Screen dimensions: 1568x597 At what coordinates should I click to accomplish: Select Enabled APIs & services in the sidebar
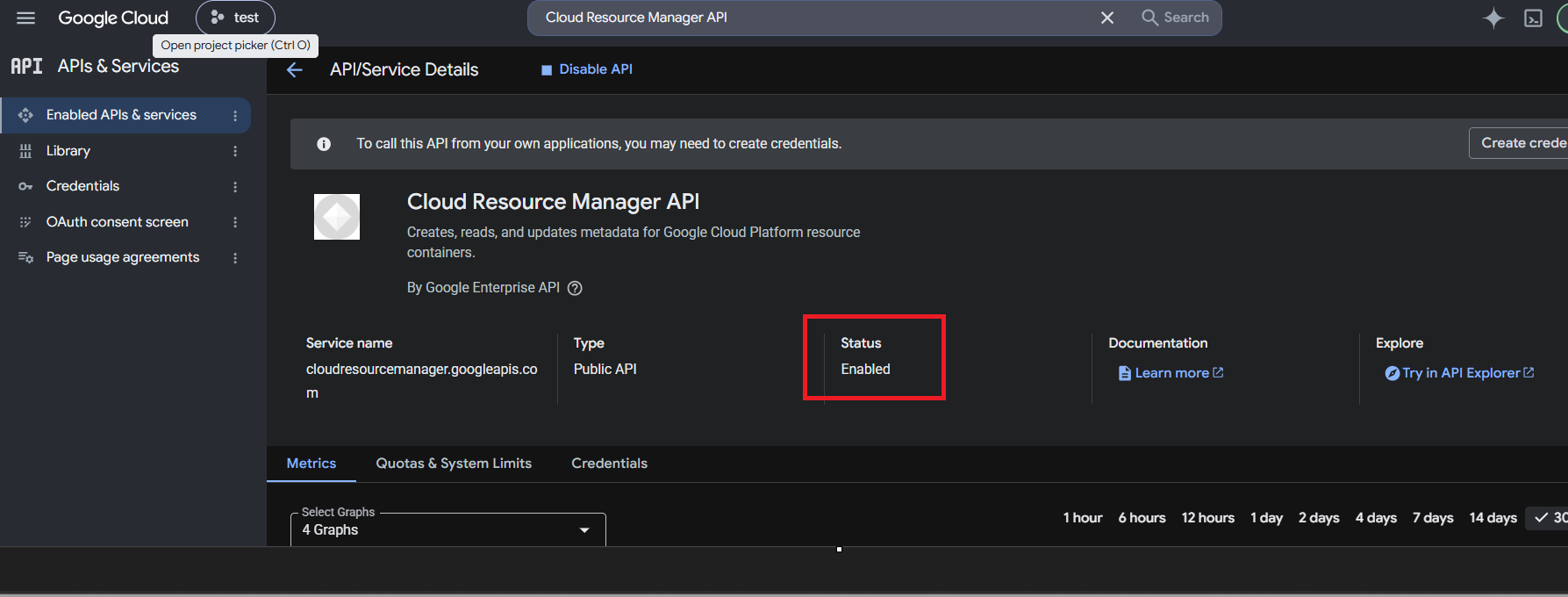pyautogui.click(x=125, y=115)
